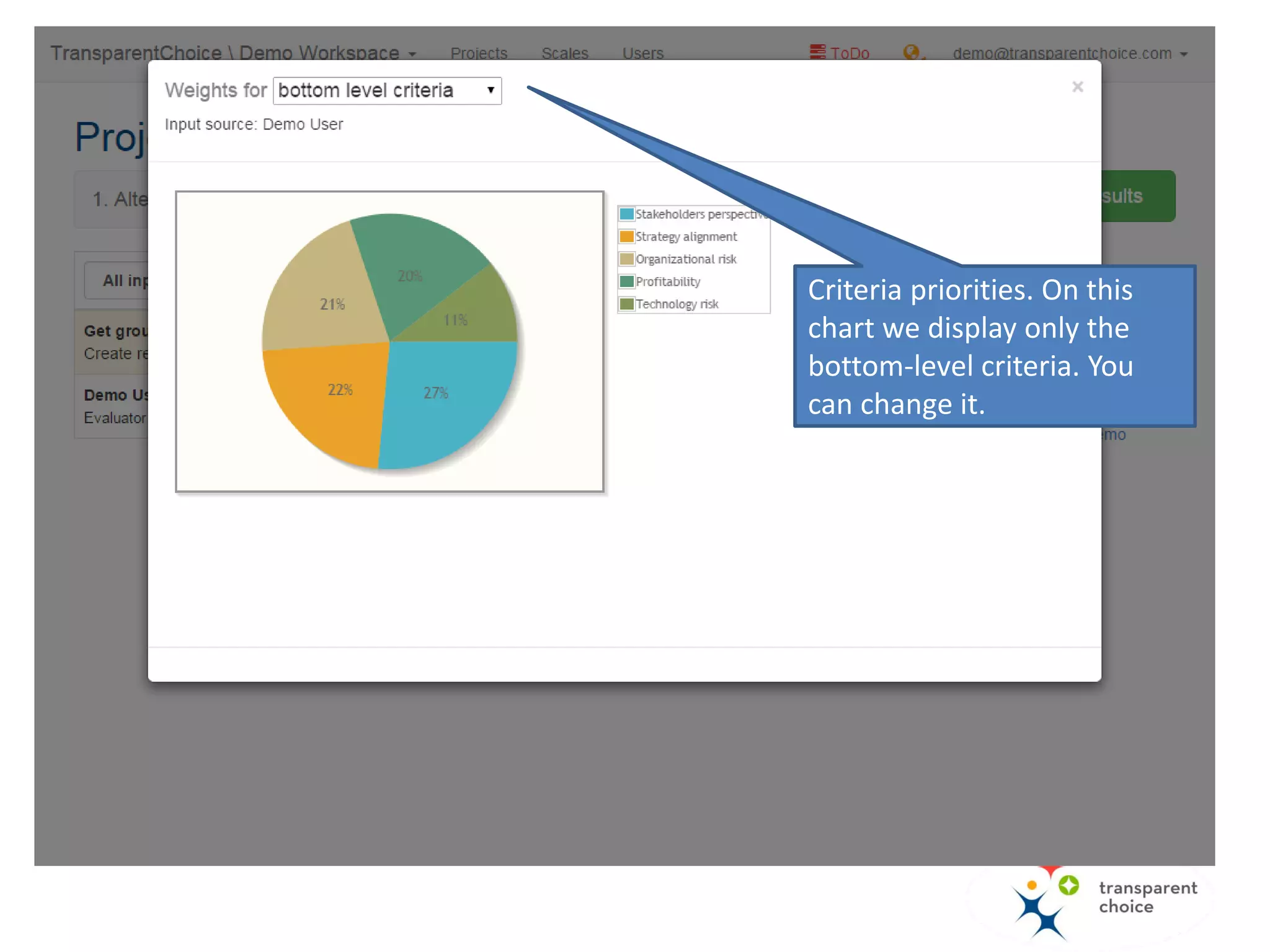Click Strategy alignment orange legend swatch
This screenshot has height=952, width=1270.
click(x=627, y=237)
